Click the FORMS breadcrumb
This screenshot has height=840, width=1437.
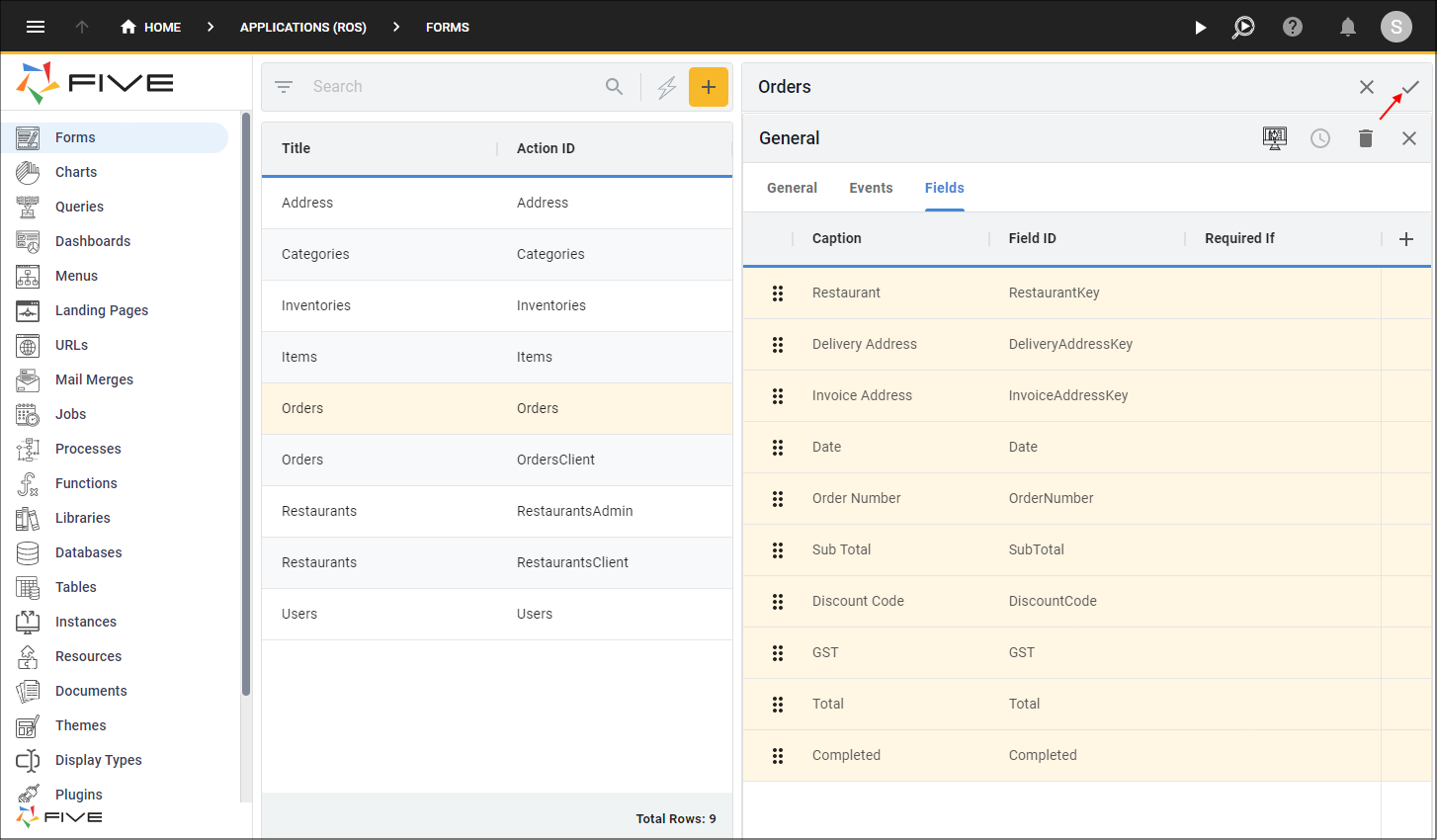pyautogui.click(x=448, y=27)
